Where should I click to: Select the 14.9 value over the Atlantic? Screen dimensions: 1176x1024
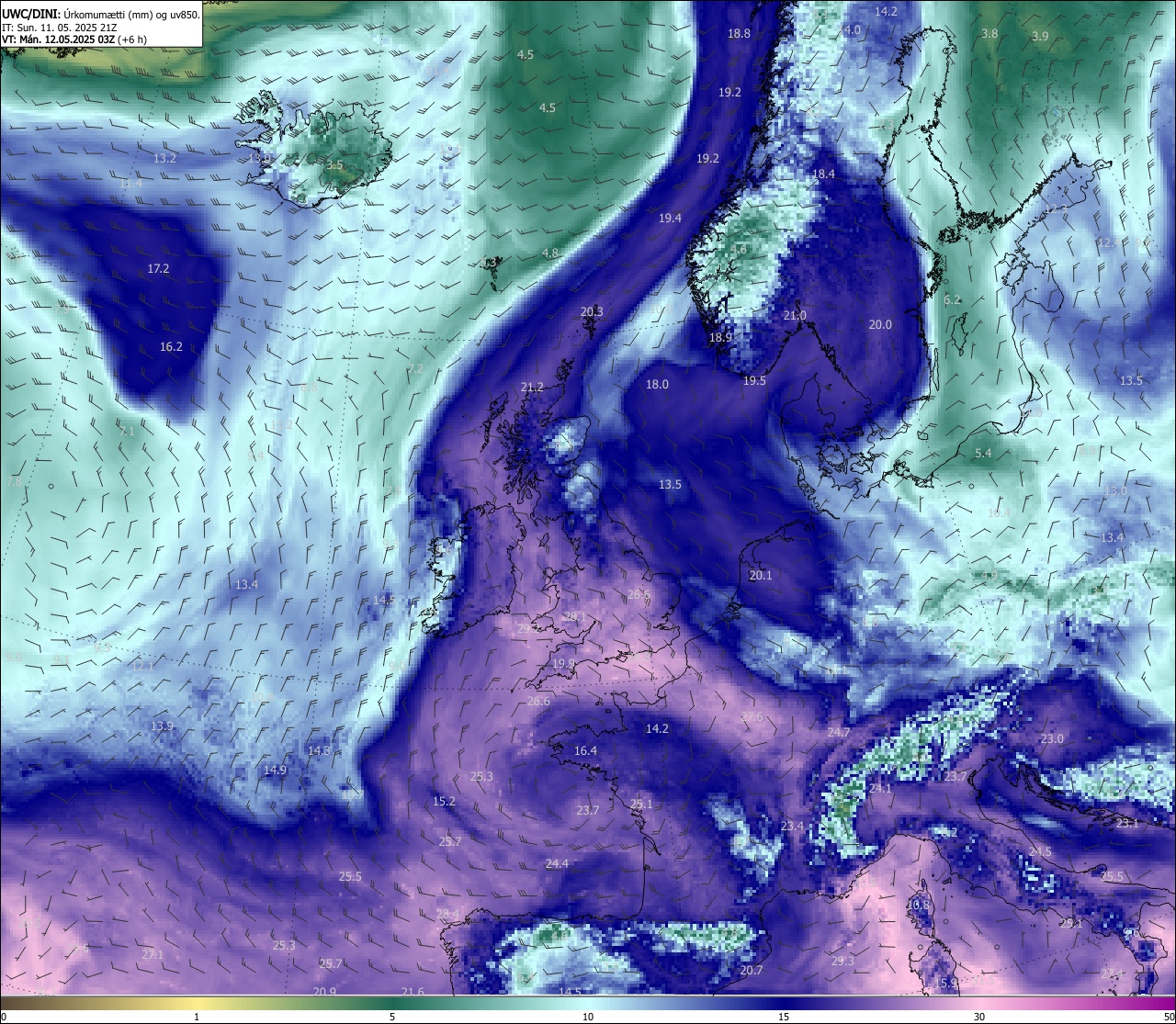[275, 771]
